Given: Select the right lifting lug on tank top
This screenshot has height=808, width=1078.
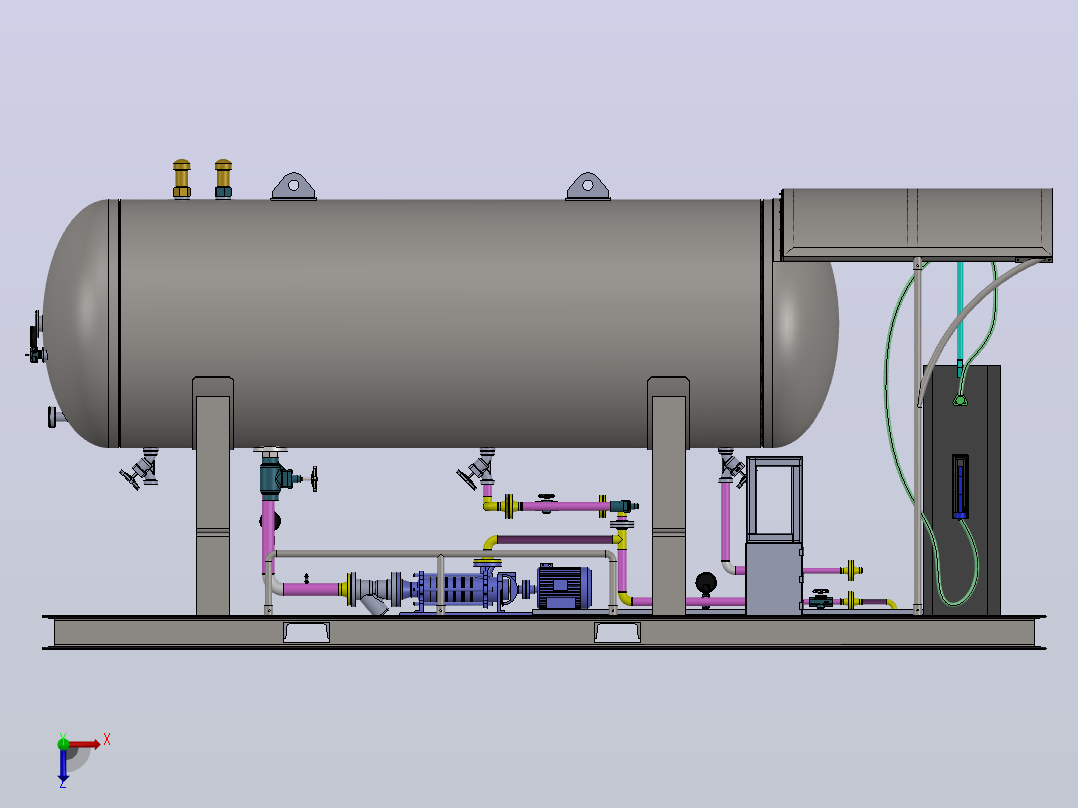Looking at the screenshot, I should point(588,186).
